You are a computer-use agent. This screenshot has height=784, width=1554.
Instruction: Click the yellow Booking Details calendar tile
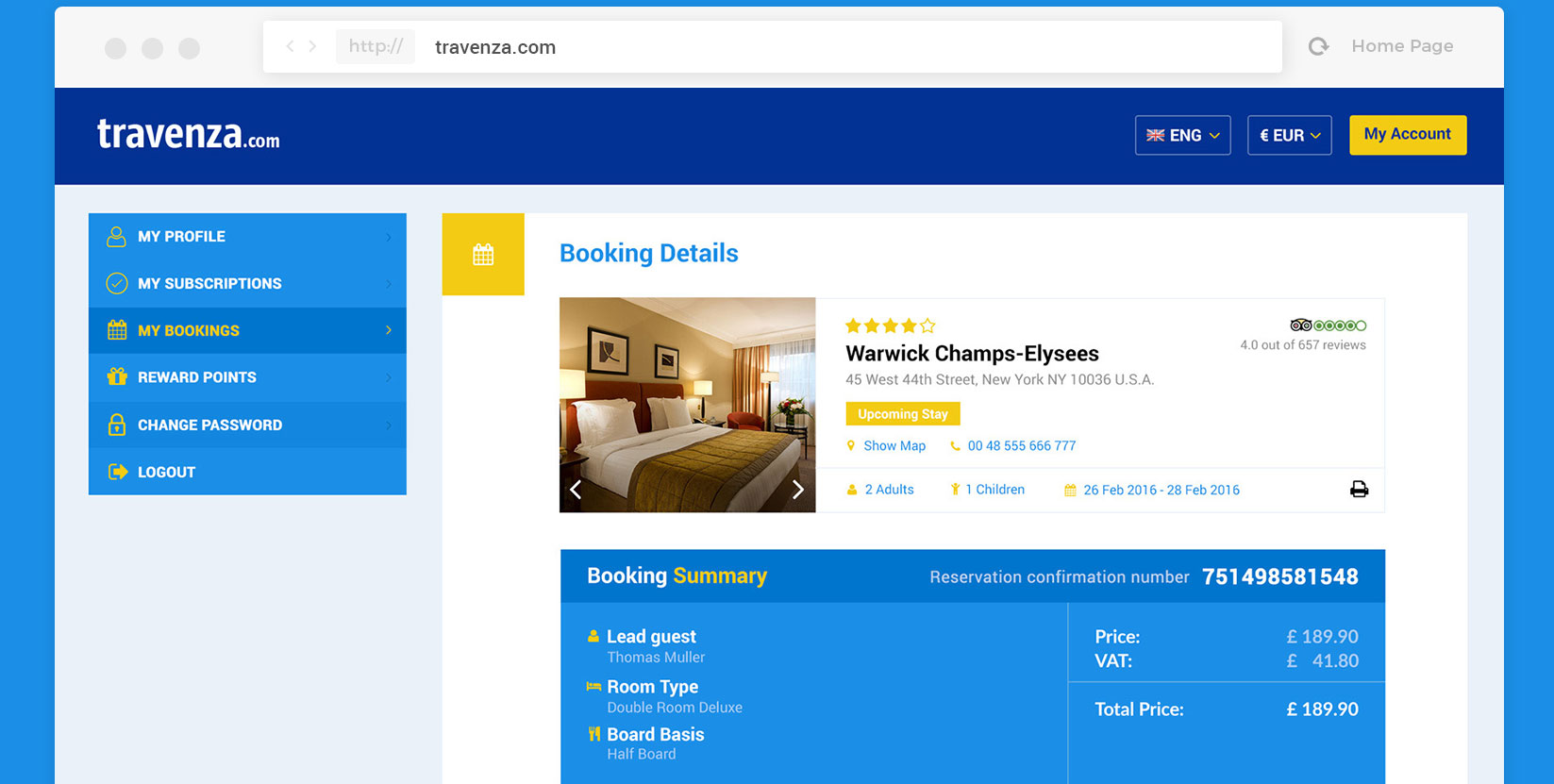[483, 255]
